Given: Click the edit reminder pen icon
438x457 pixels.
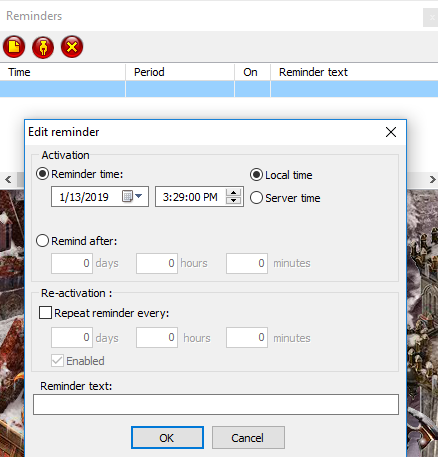Looking at the screenshot, I should point(43,47).
